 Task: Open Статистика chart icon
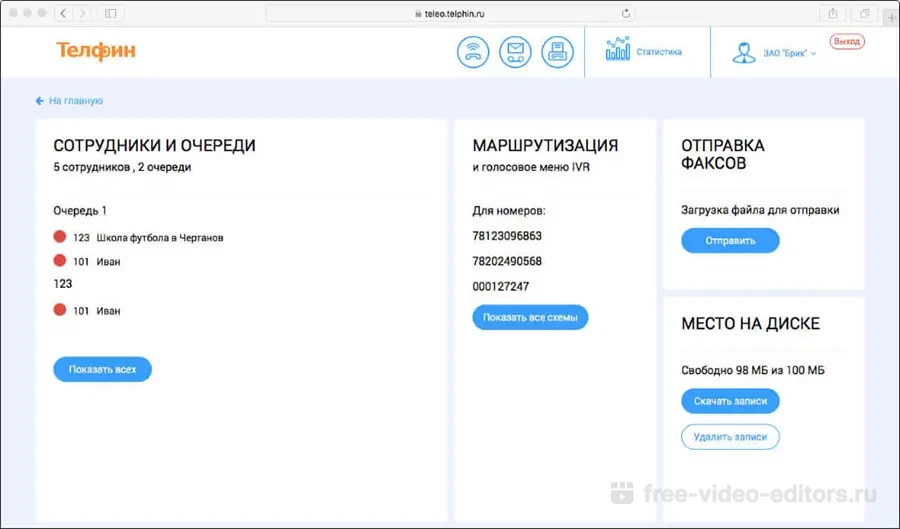(617, 50)
